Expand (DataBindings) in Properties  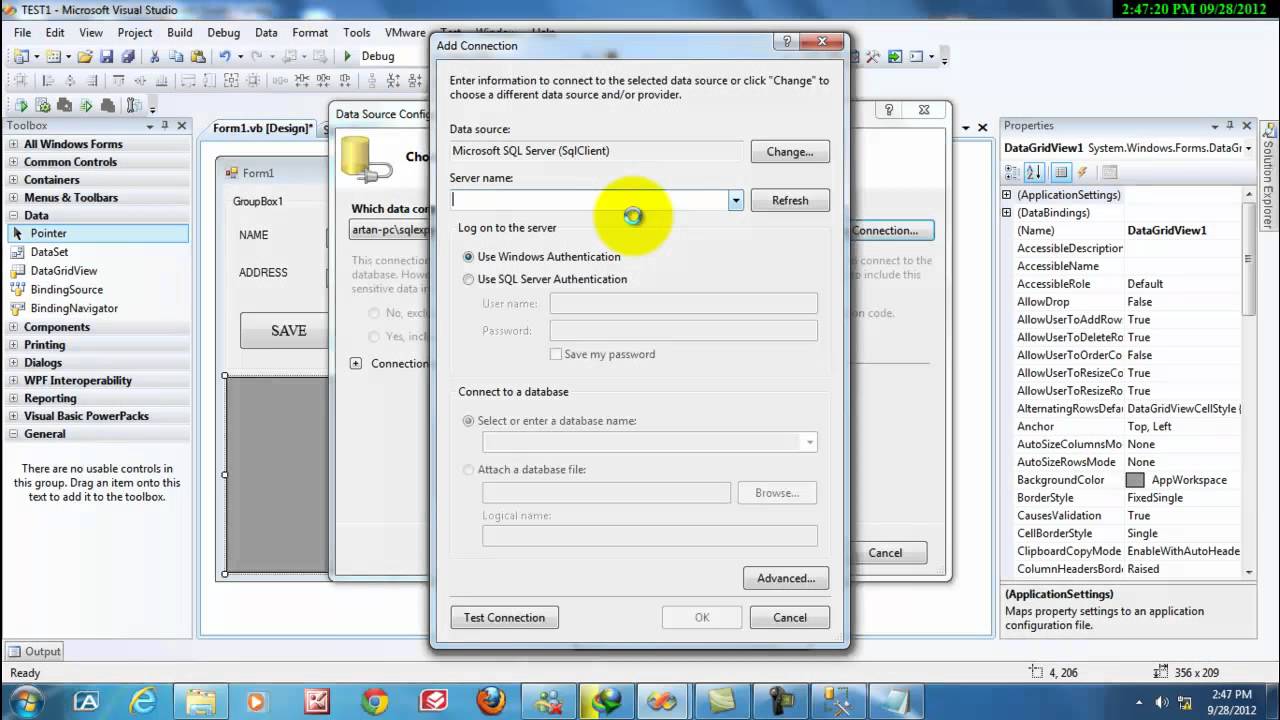pyautogui.click(x=1007, y=213)
